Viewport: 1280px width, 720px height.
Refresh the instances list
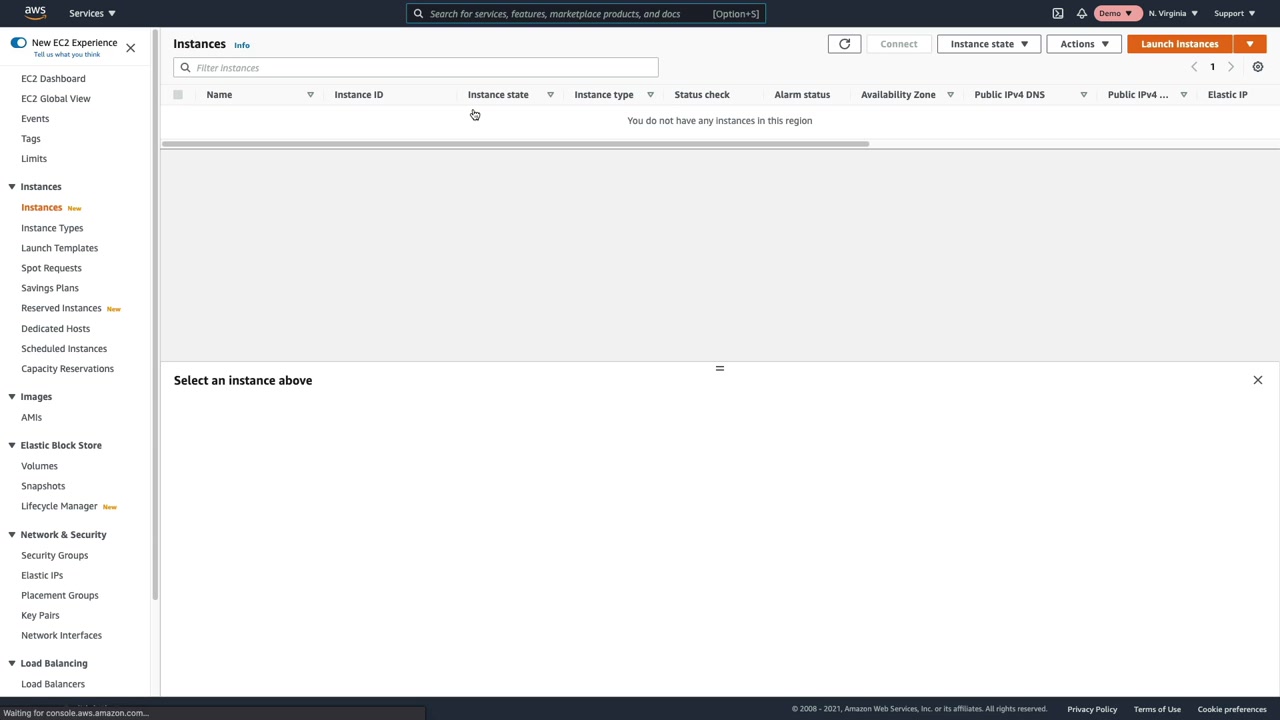[x=845, y=44]
